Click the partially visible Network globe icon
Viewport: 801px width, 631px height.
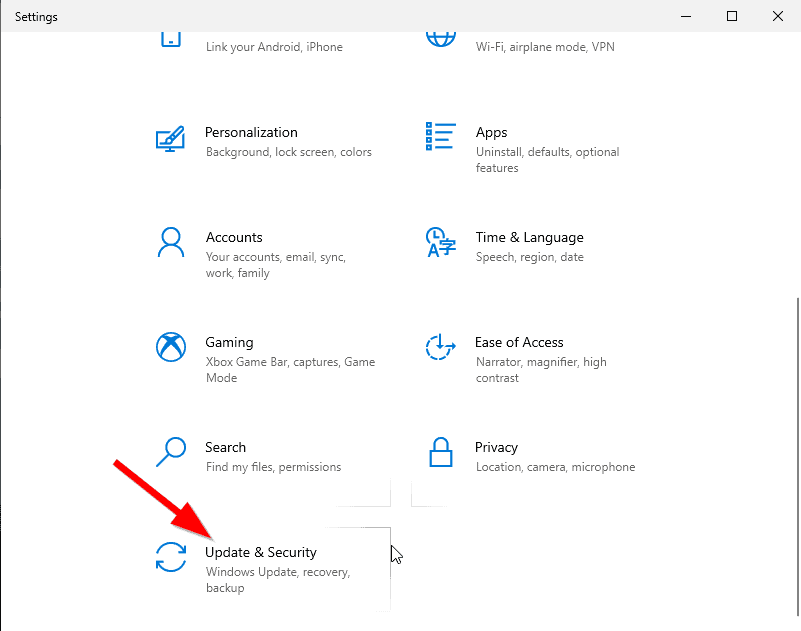441,38
